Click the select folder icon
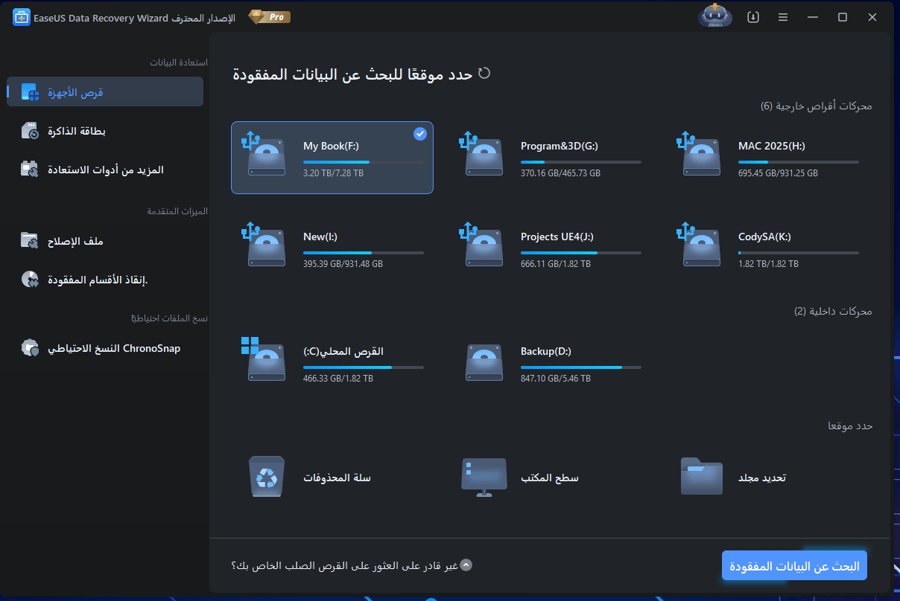The image size is (900, 601). click(701, 476)
